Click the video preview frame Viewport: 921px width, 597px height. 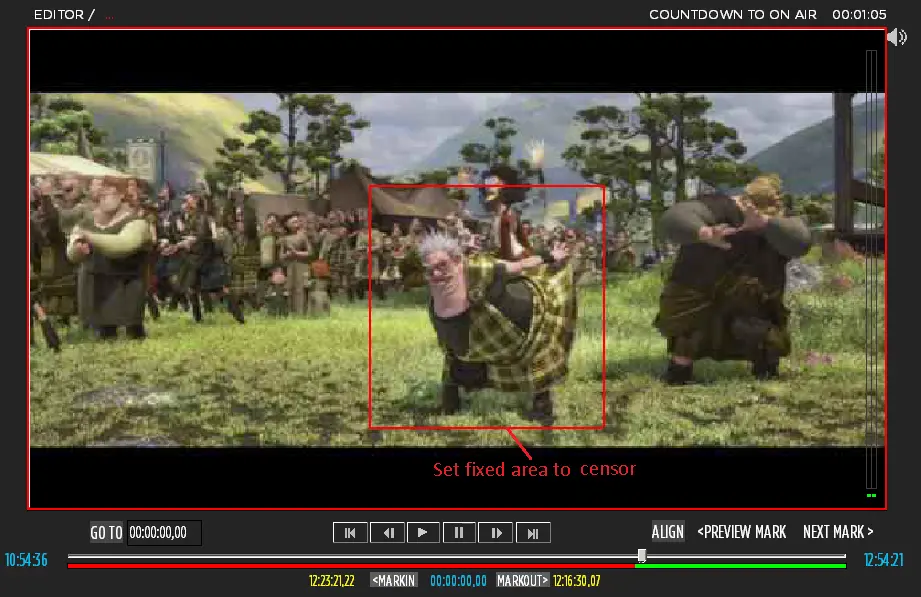pos(457,269)
